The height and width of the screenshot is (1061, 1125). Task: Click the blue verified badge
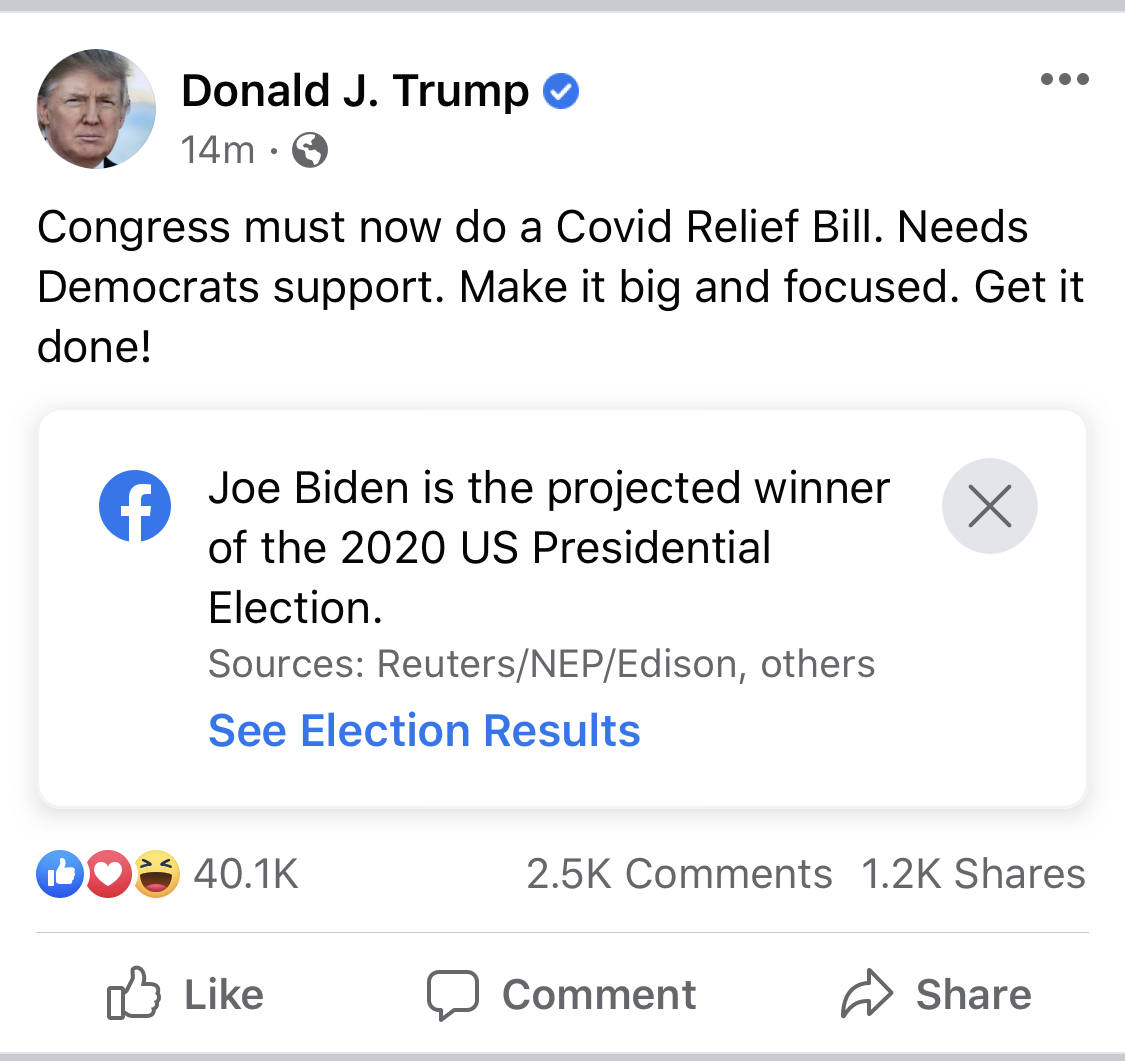(x=561, y=91)
